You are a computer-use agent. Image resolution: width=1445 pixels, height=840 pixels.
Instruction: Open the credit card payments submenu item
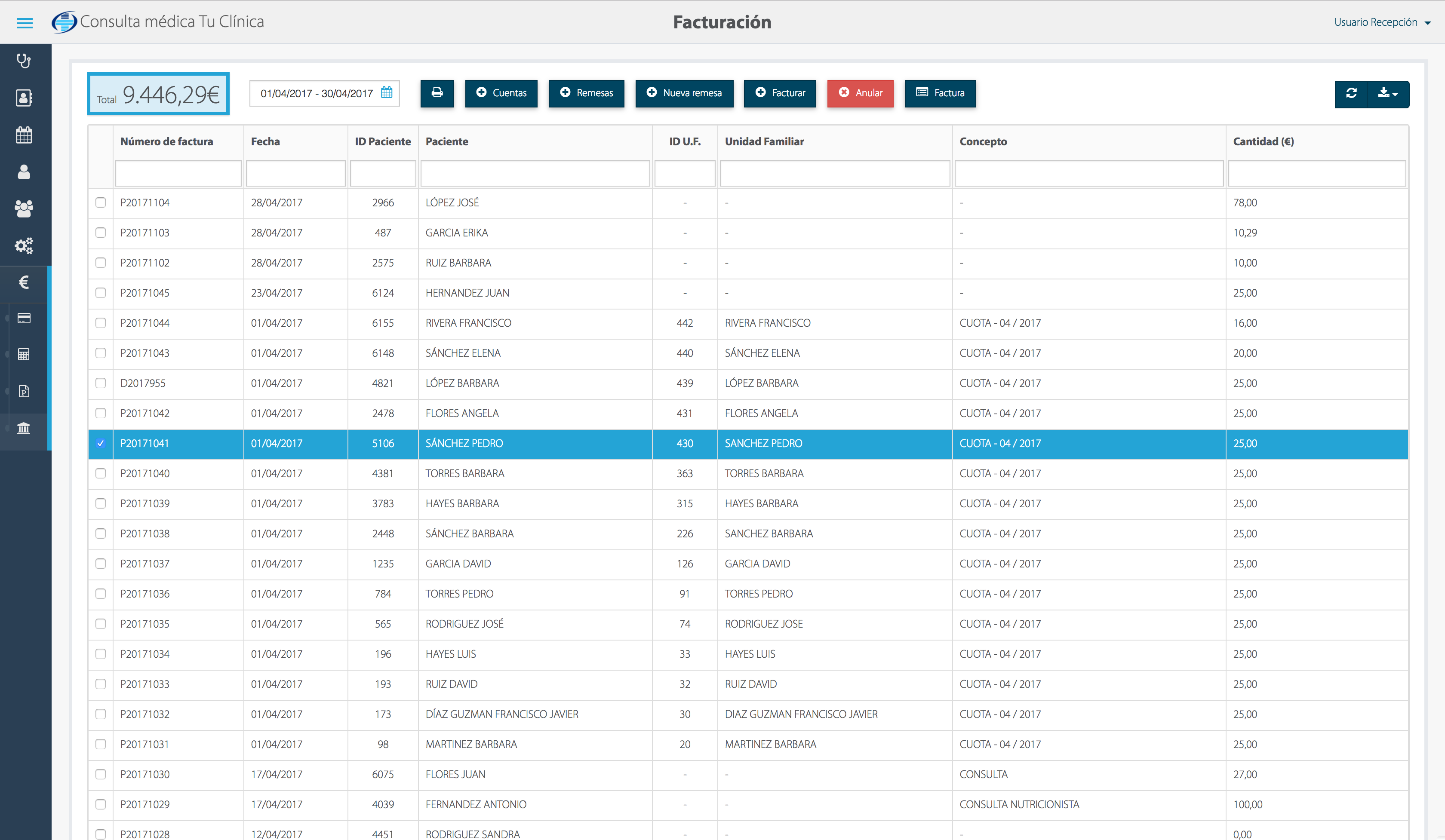24,318
